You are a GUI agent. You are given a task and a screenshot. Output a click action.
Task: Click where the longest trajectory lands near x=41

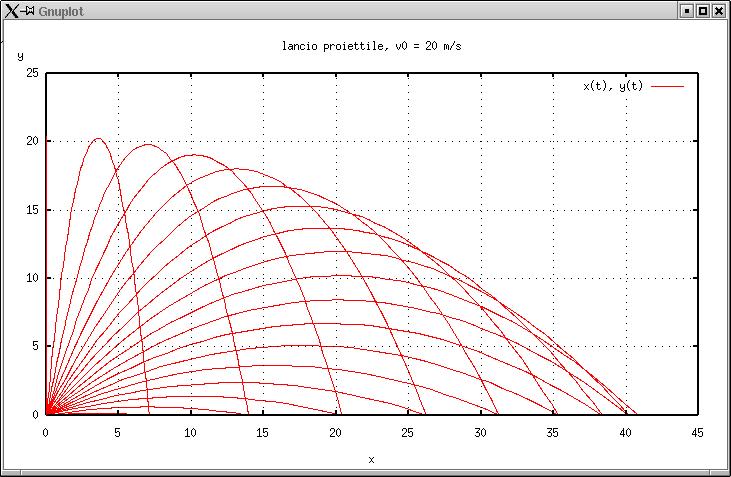(637, 413)
